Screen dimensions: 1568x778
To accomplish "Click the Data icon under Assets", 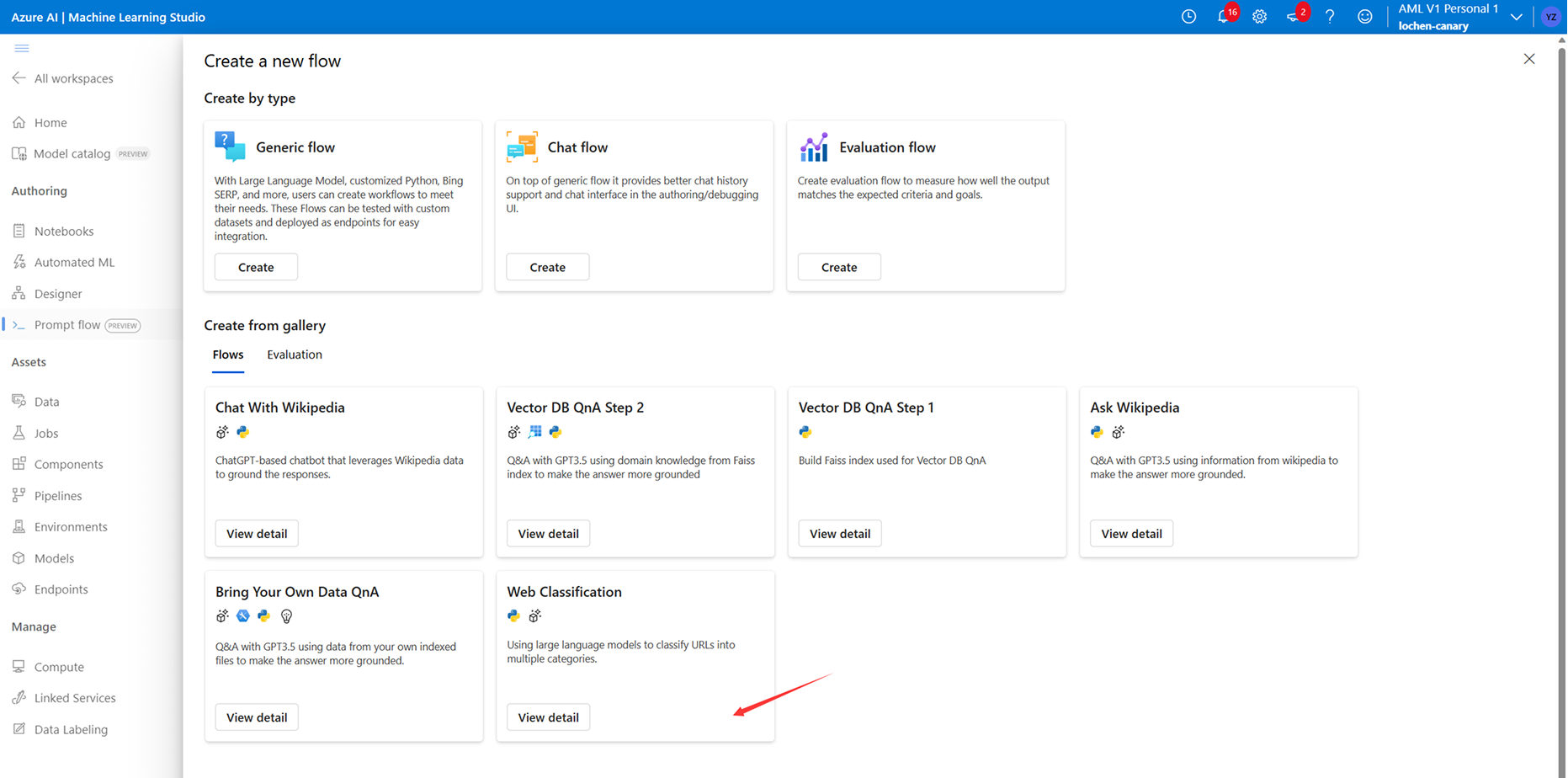I will (19, 401).
